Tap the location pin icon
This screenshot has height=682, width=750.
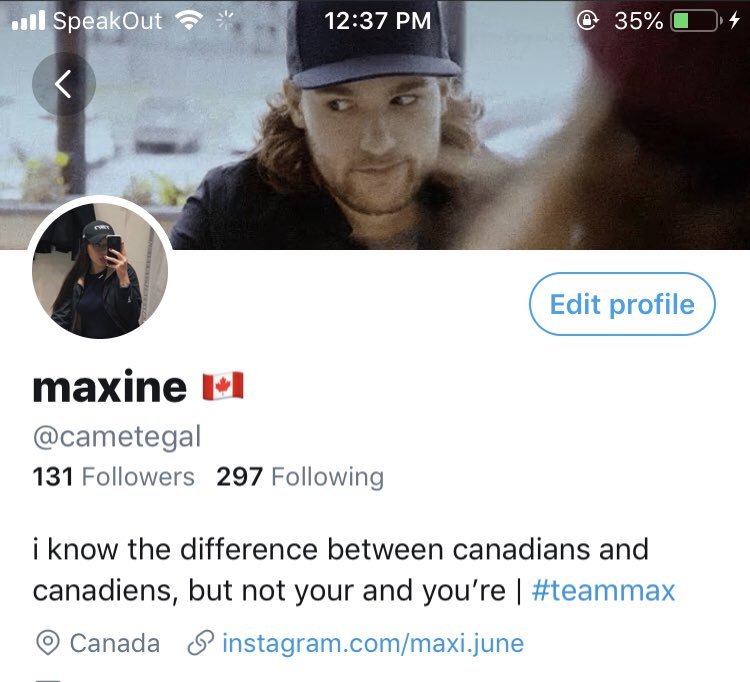pos(48,643)
